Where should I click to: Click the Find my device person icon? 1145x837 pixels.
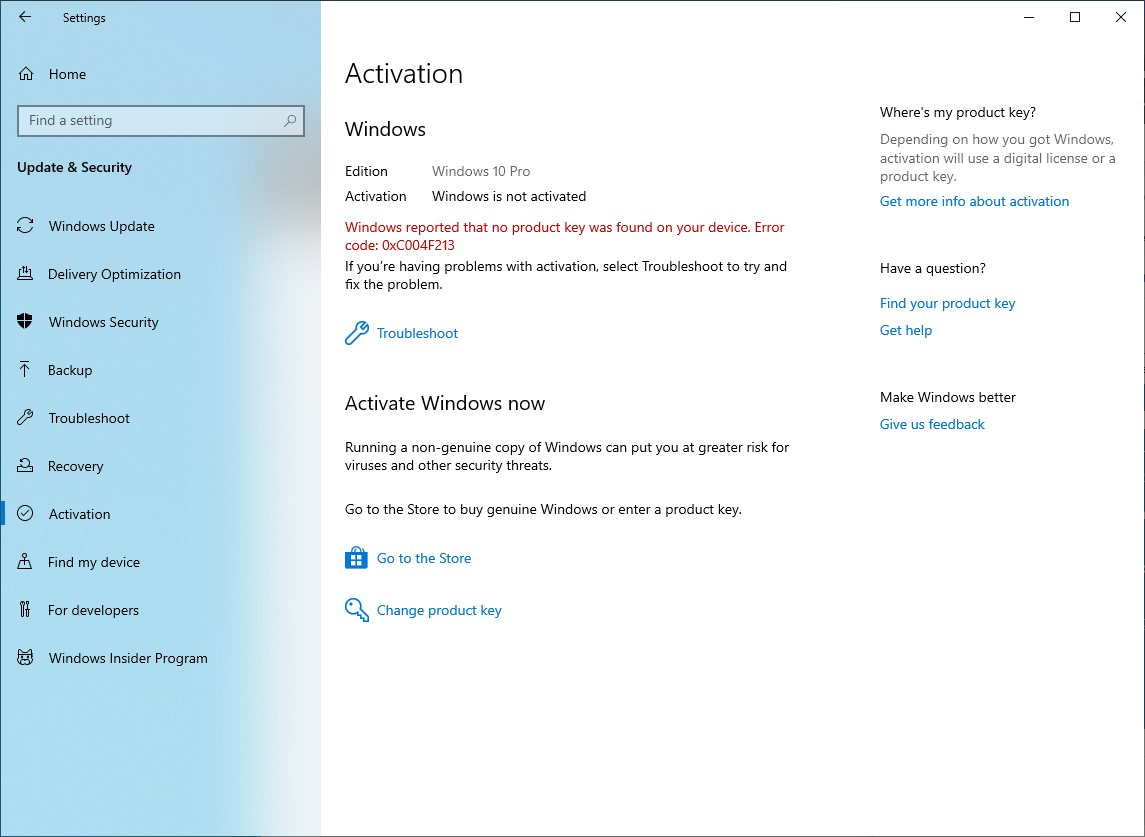[x=25, y=562]
